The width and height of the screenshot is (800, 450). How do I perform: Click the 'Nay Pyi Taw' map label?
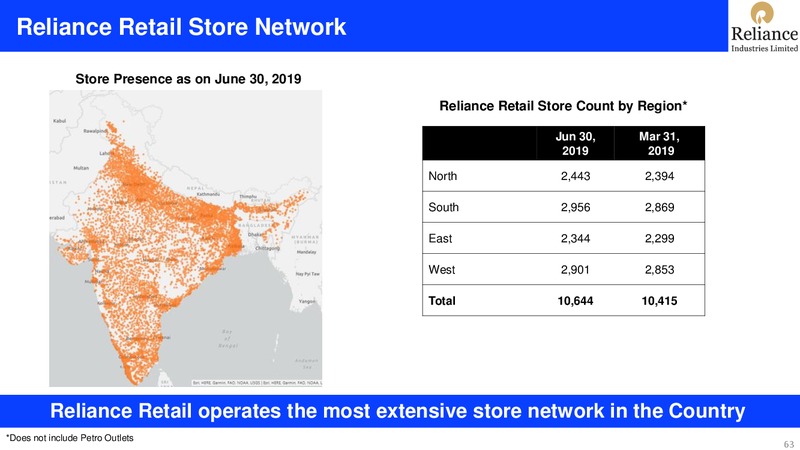click(308, 274)
